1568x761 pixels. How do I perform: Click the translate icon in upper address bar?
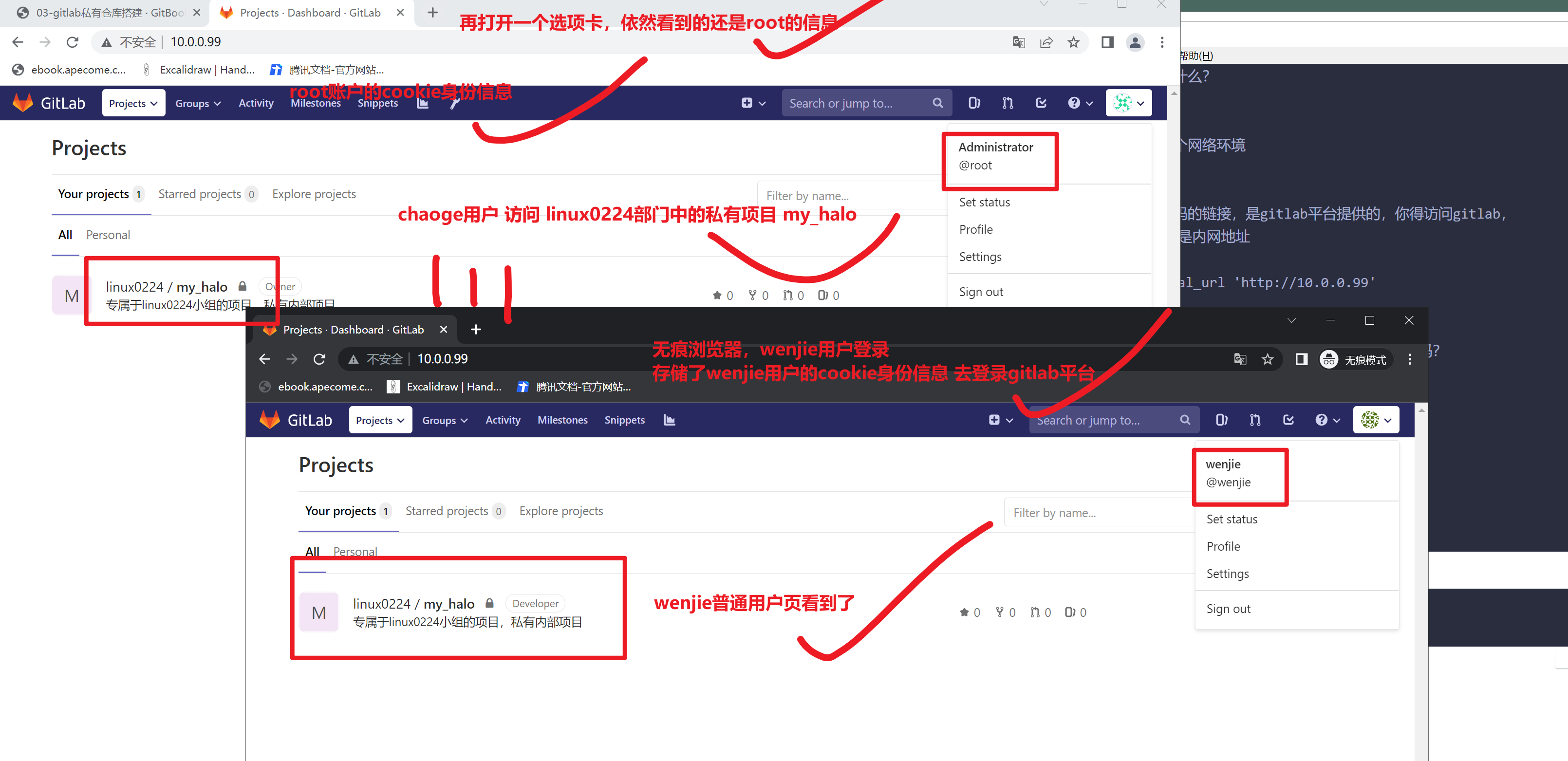(x=1018, y=42)
